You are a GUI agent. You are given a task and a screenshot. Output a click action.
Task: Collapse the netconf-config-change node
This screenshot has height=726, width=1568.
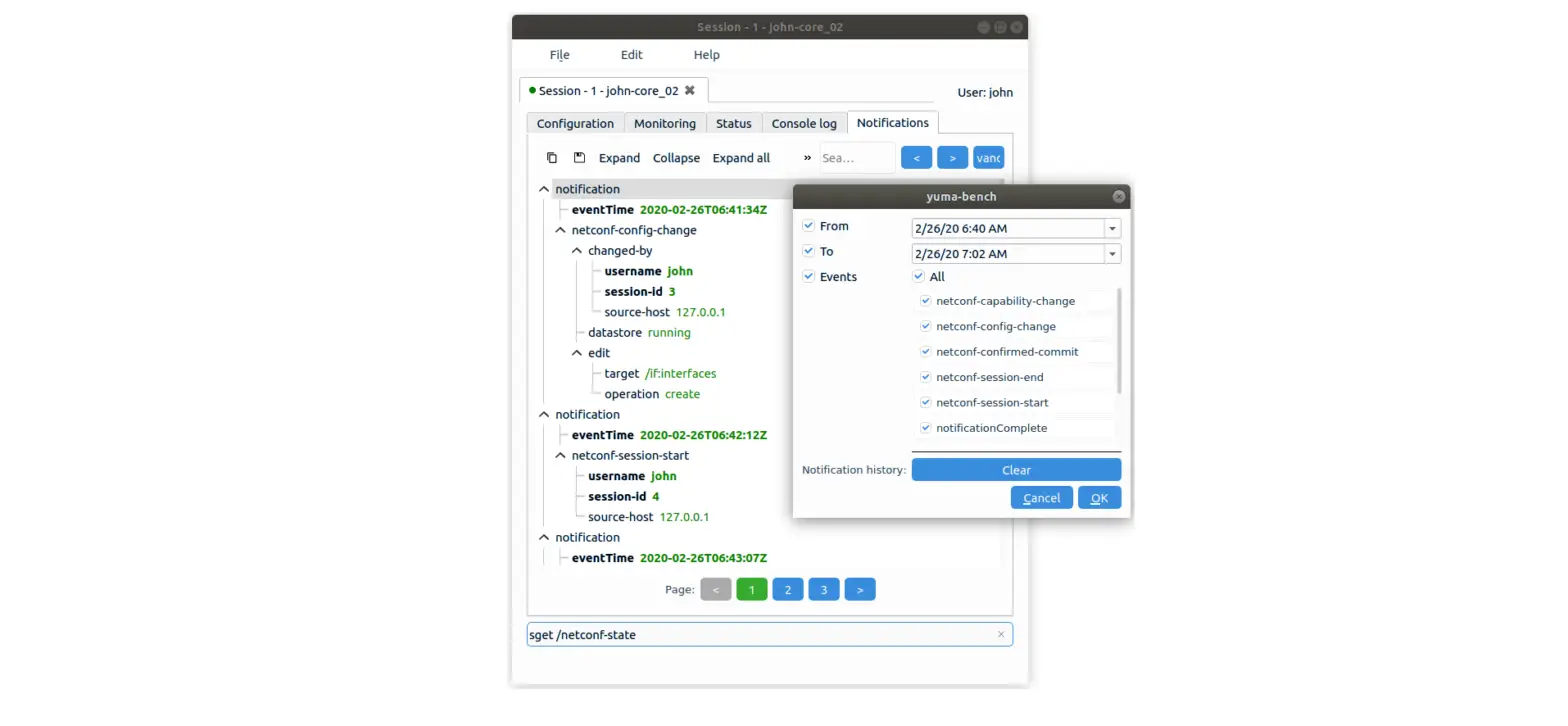click(560, 230)
